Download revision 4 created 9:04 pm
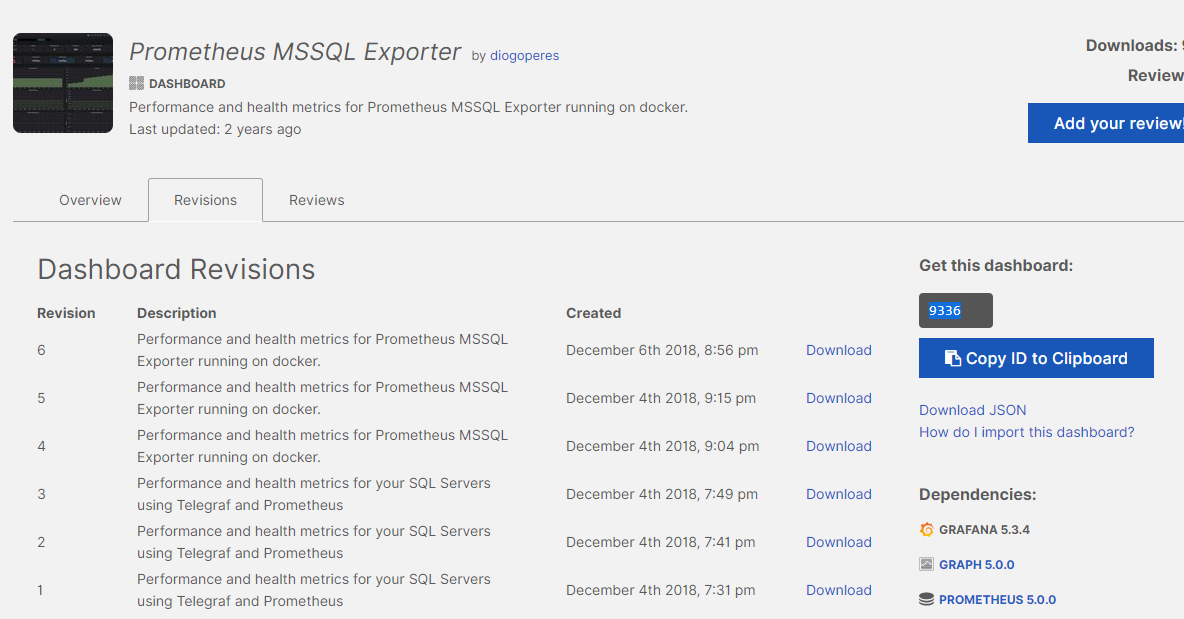 coord(838,446)
